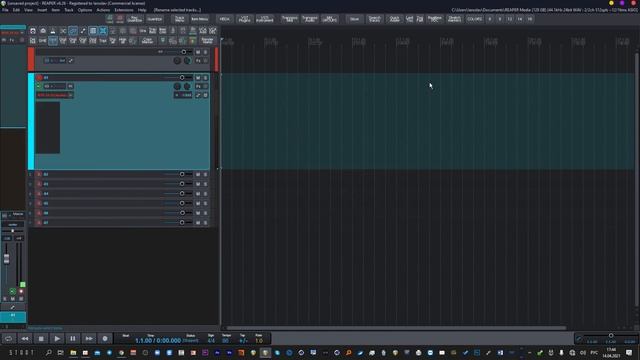Click the master mixer volume fader
The image size is (640, 360).
7,258
